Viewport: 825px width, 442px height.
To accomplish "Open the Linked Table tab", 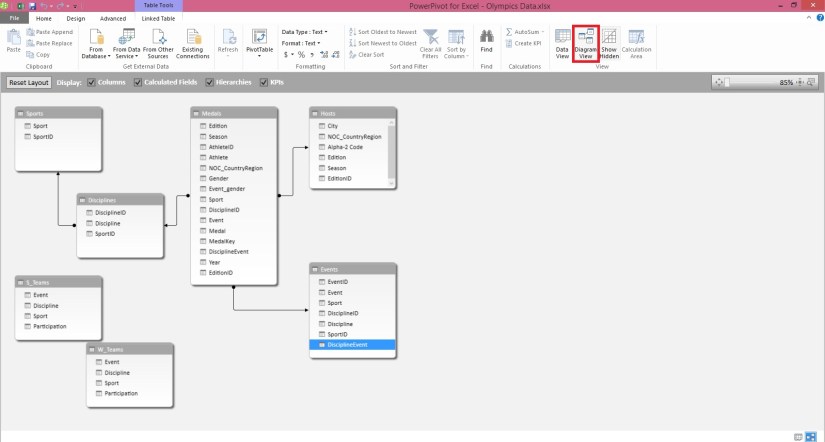I will tap(158, 18).
